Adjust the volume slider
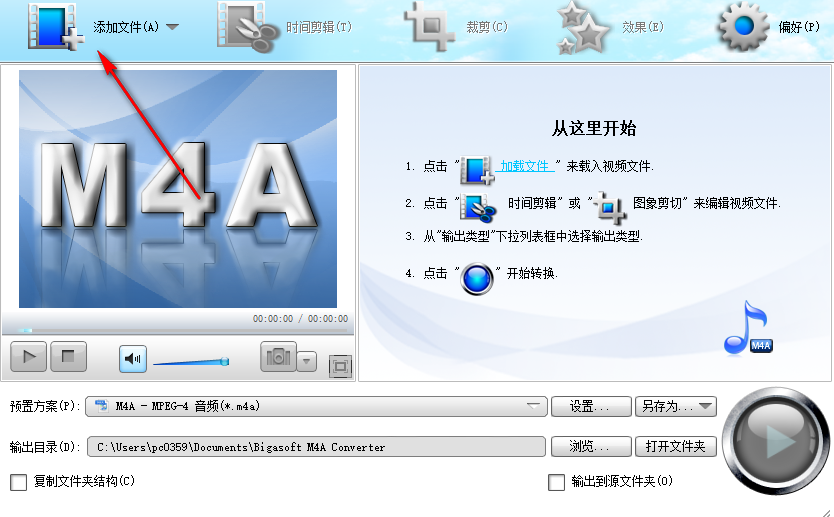 tap(191, 362)
